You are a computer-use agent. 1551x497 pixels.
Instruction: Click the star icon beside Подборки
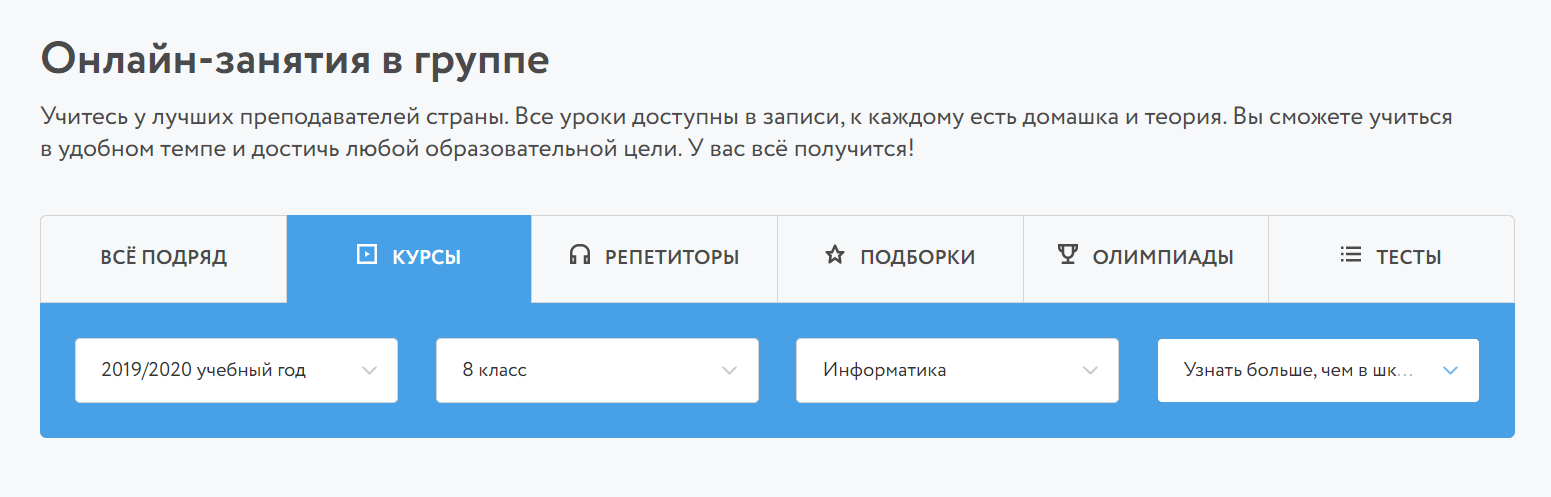coord(834,255)
